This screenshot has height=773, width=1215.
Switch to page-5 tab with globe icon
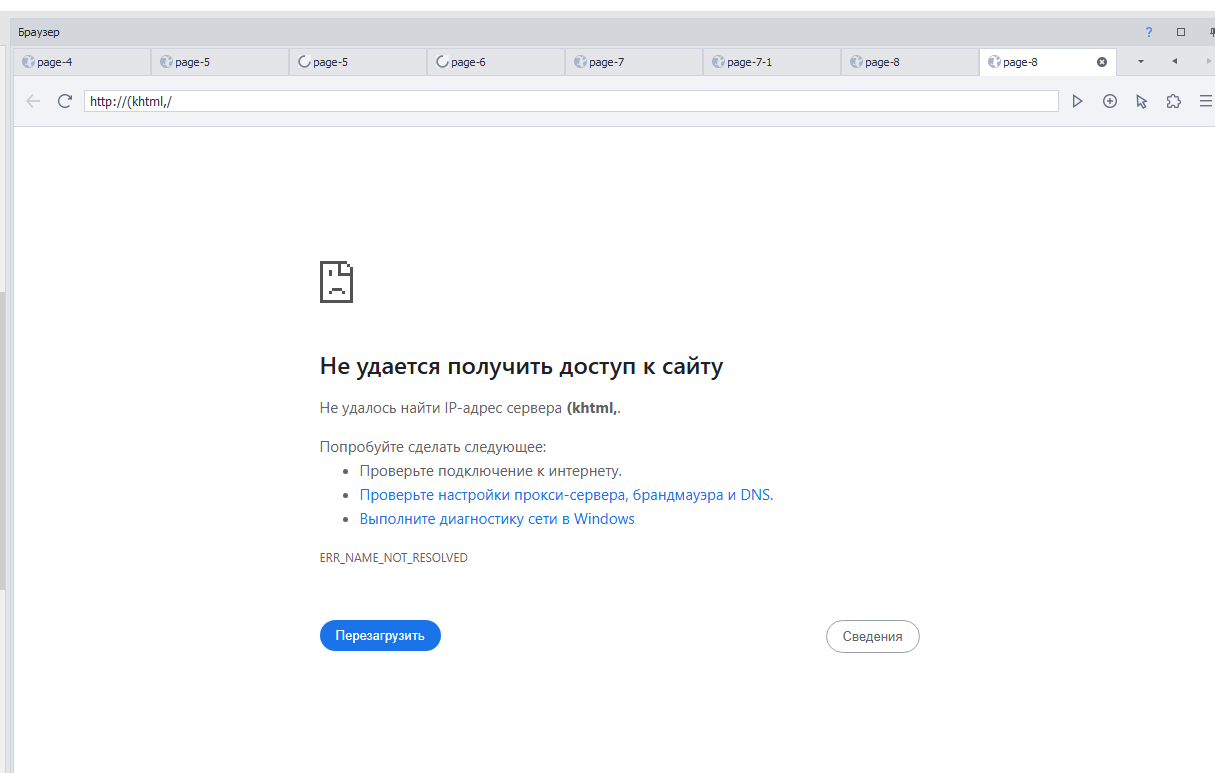tap(220, 62)
